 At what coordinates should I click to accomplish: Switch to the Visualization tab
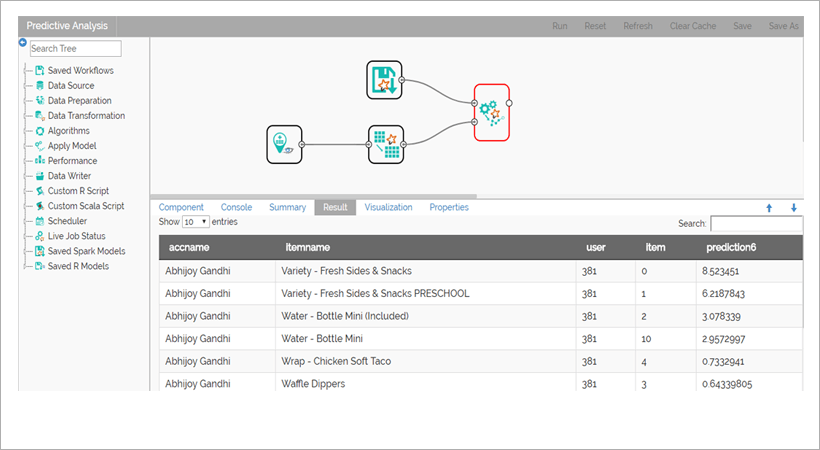pos(389,207)
